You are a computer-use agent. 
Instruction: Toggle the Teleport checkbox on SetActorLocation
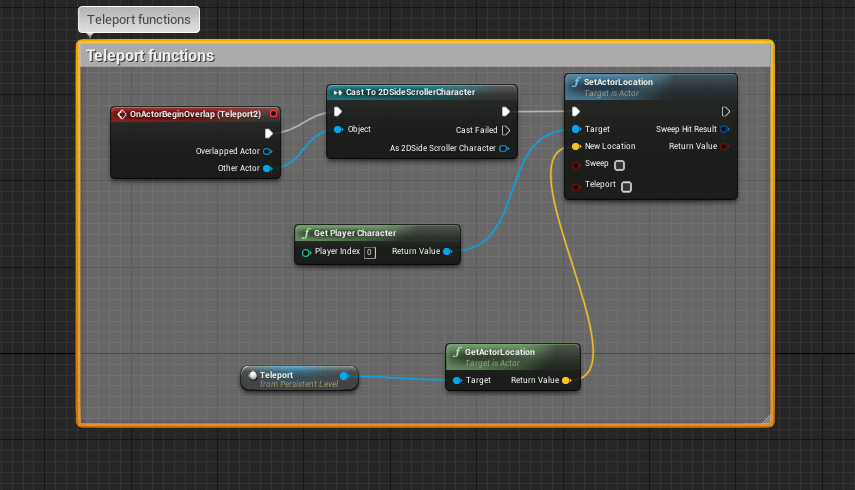(x=627, y=186)
